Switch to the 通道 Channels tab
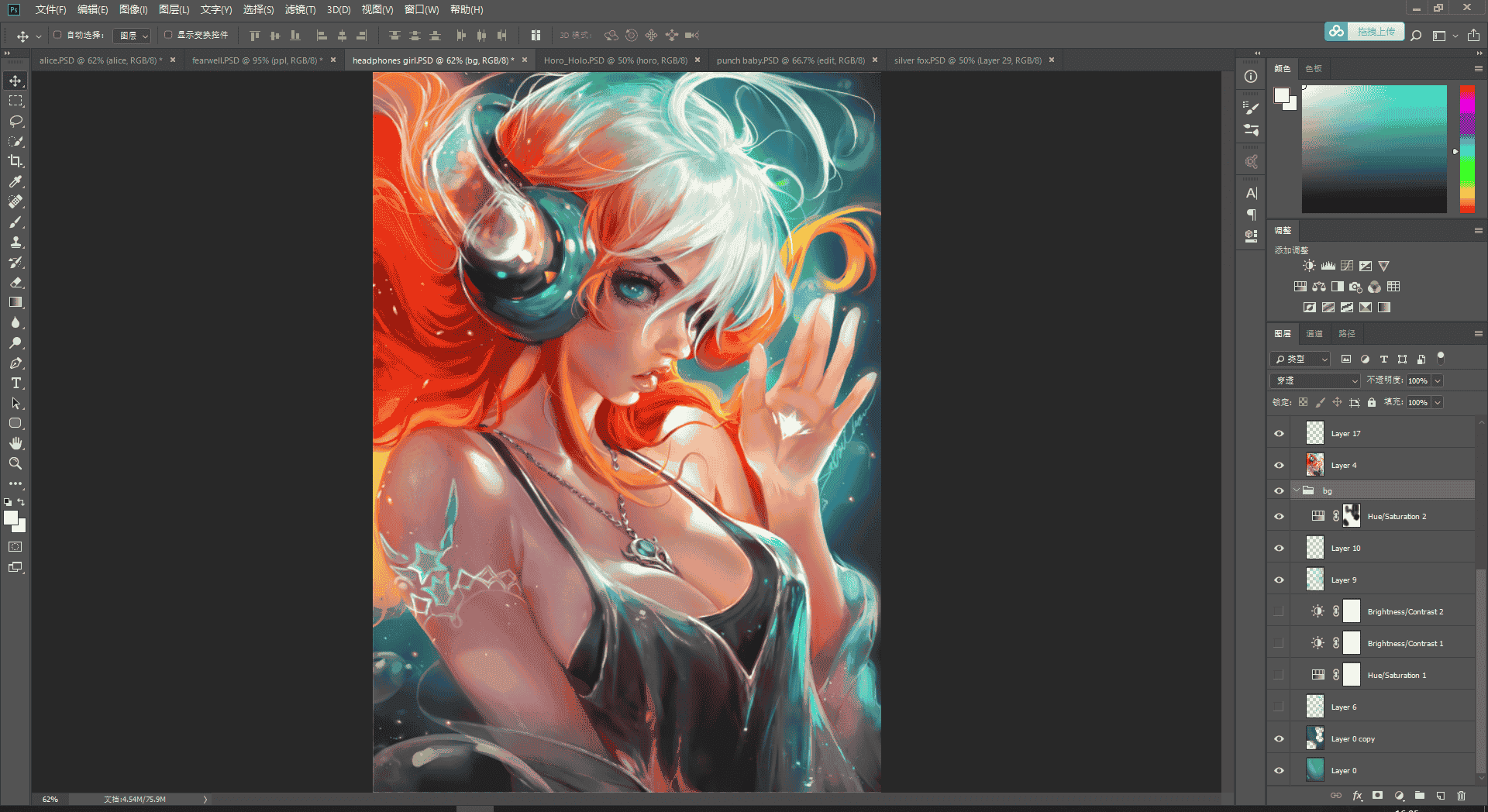This screenshot has width=1488, height=812. pos(1314,333)
